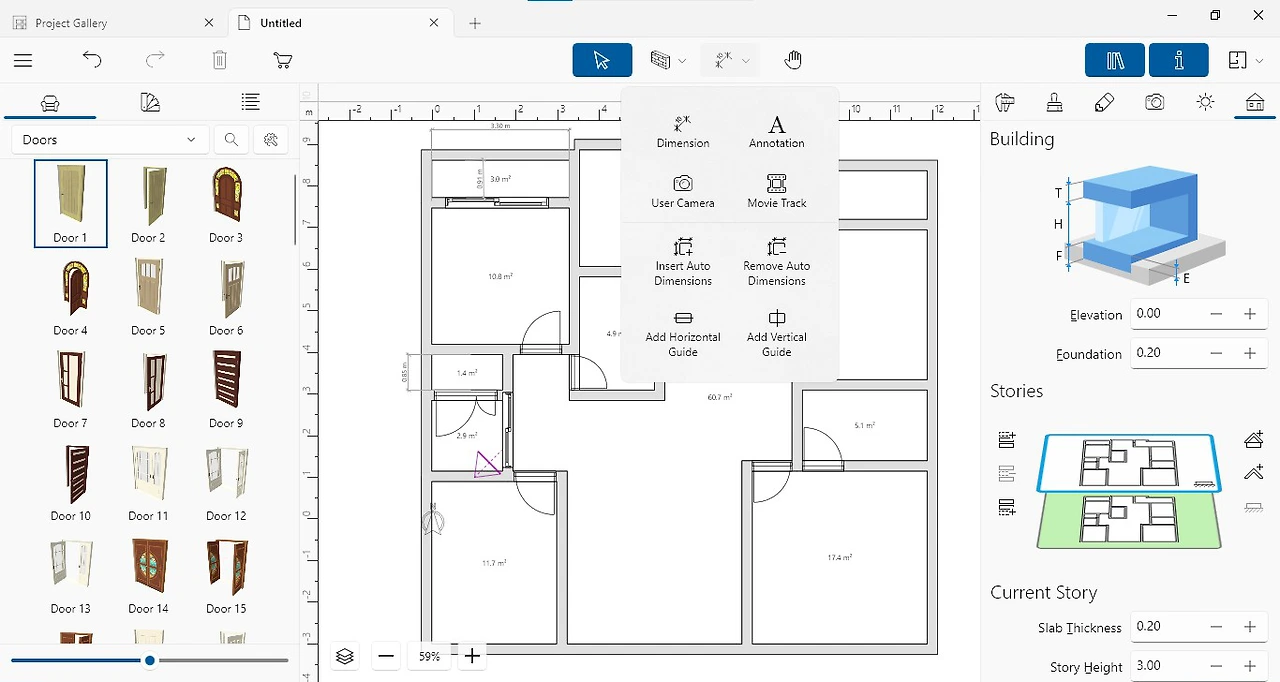Select the hand pan tool
Viewport: 1280px width, 682px height.
[793, 60]
